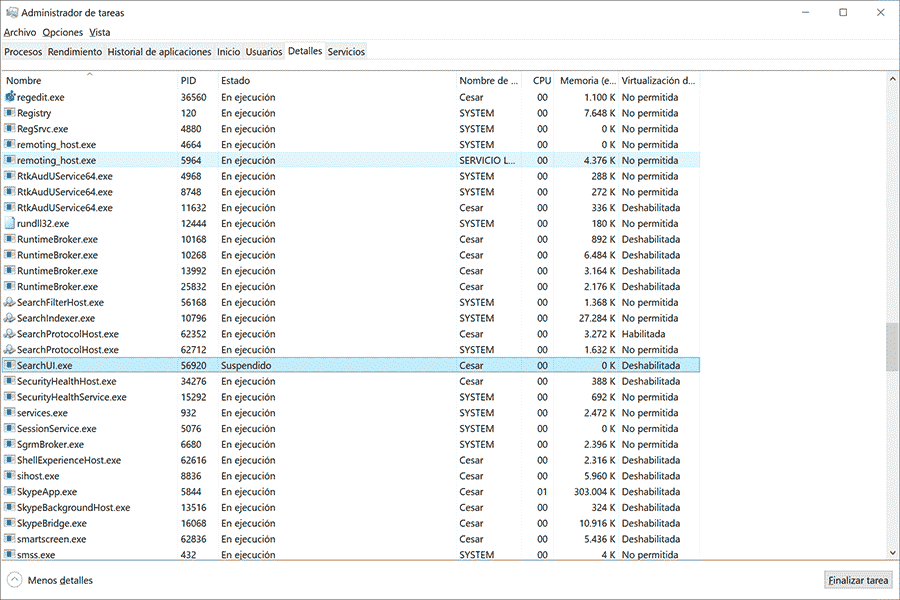Click the icon of RuntimeBroker.exe PID 10168

click(x=10, y=239)
